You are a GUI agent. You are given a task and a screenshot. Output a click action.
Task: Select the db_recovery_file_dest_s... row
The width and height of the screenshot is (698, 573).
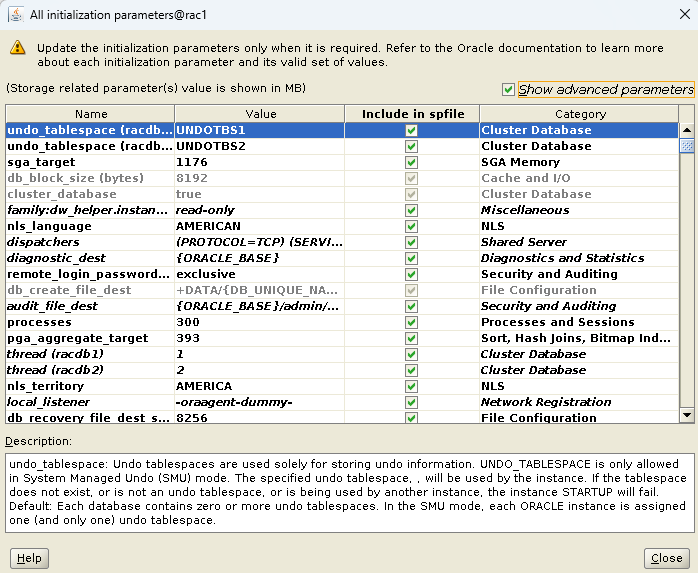(342, 417)
